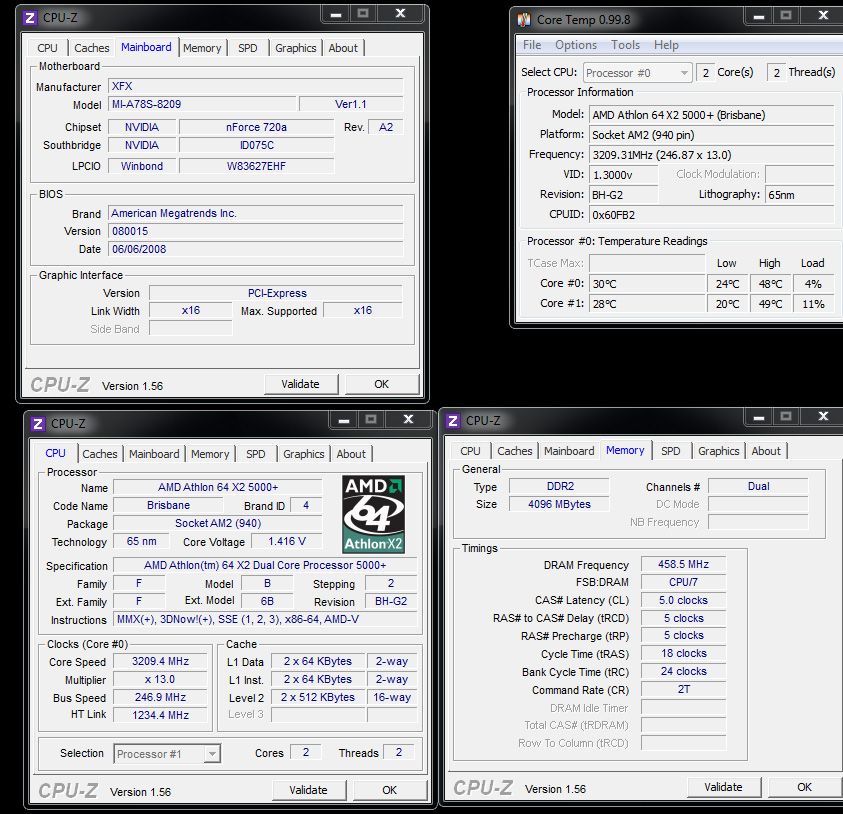
Task: Open the About tab in the Memory window
Action: point(766,451)
